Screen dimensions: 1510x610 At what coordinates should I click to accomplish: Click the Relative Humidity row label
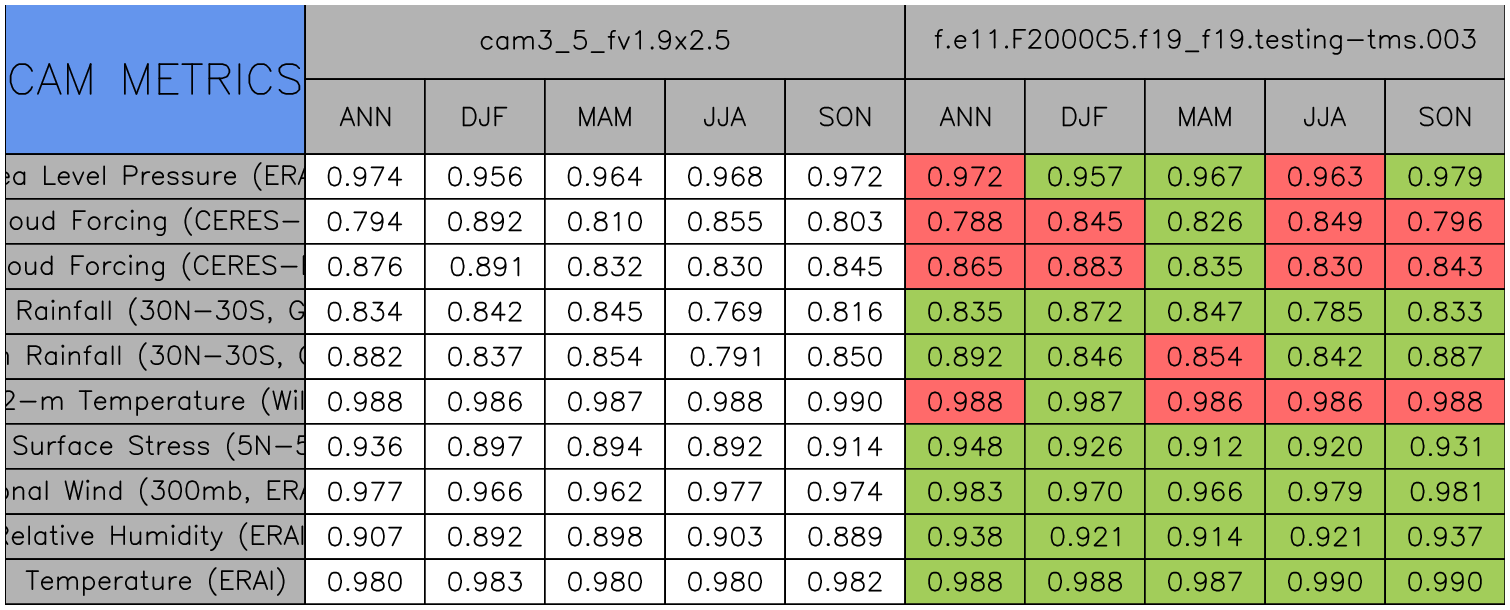(155, 537)
